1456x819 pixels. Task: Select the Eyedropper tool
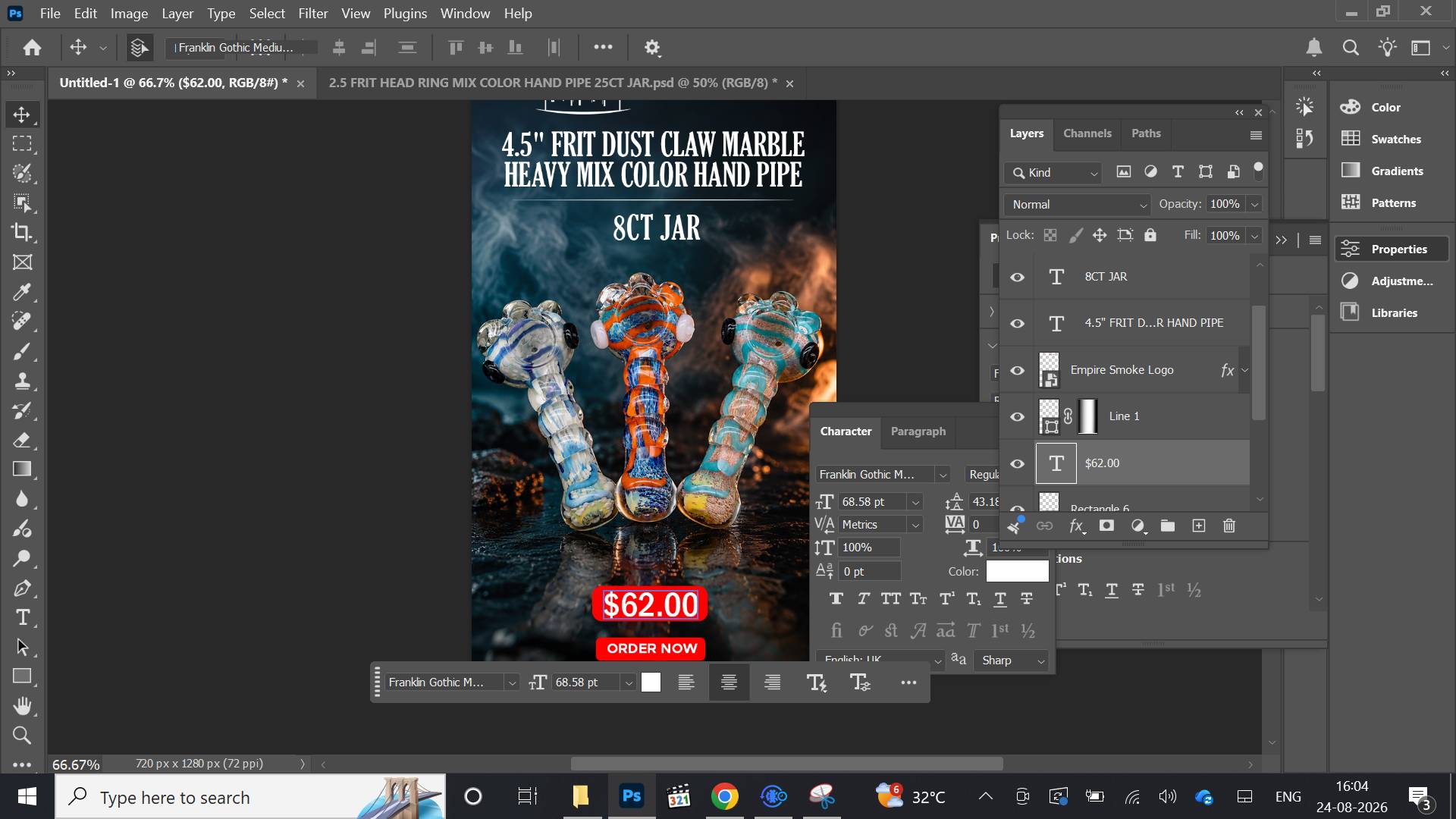click(x=22, y=292)
